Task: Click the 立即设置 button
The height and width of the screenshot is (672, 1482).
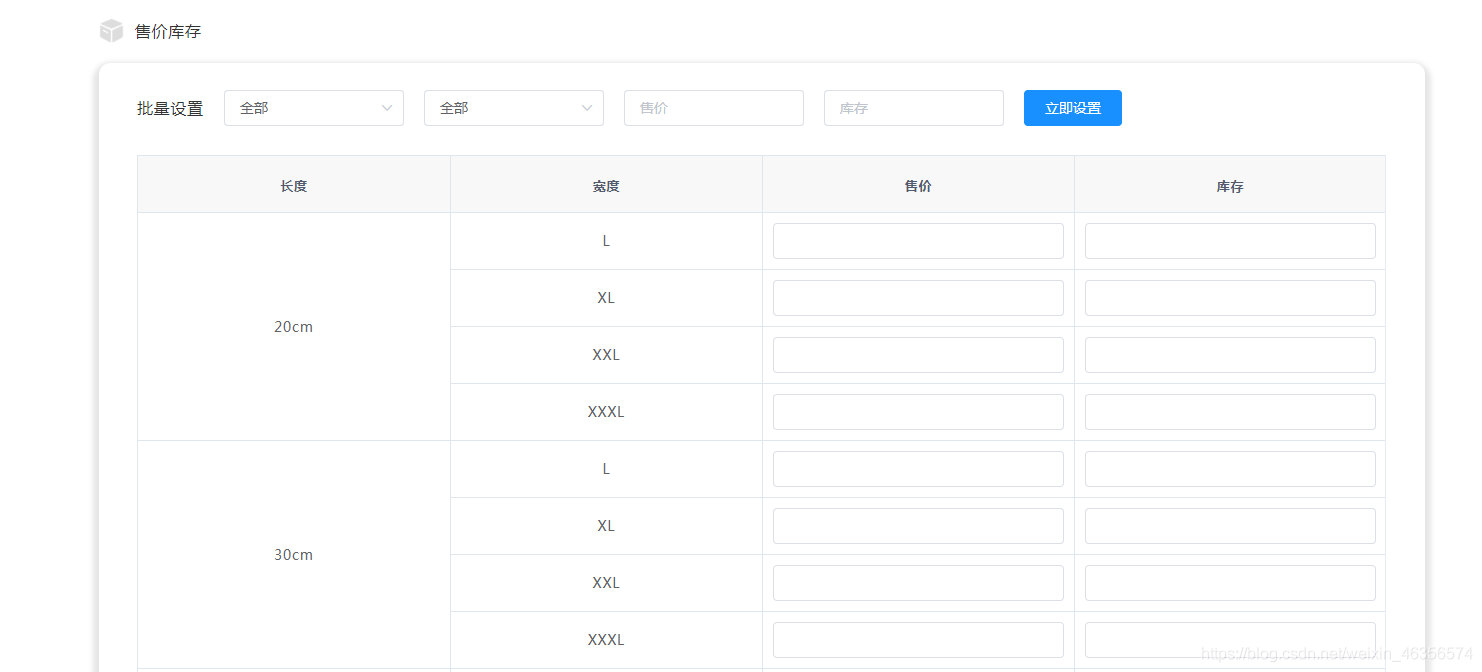Action: (x=1072, y=107)
